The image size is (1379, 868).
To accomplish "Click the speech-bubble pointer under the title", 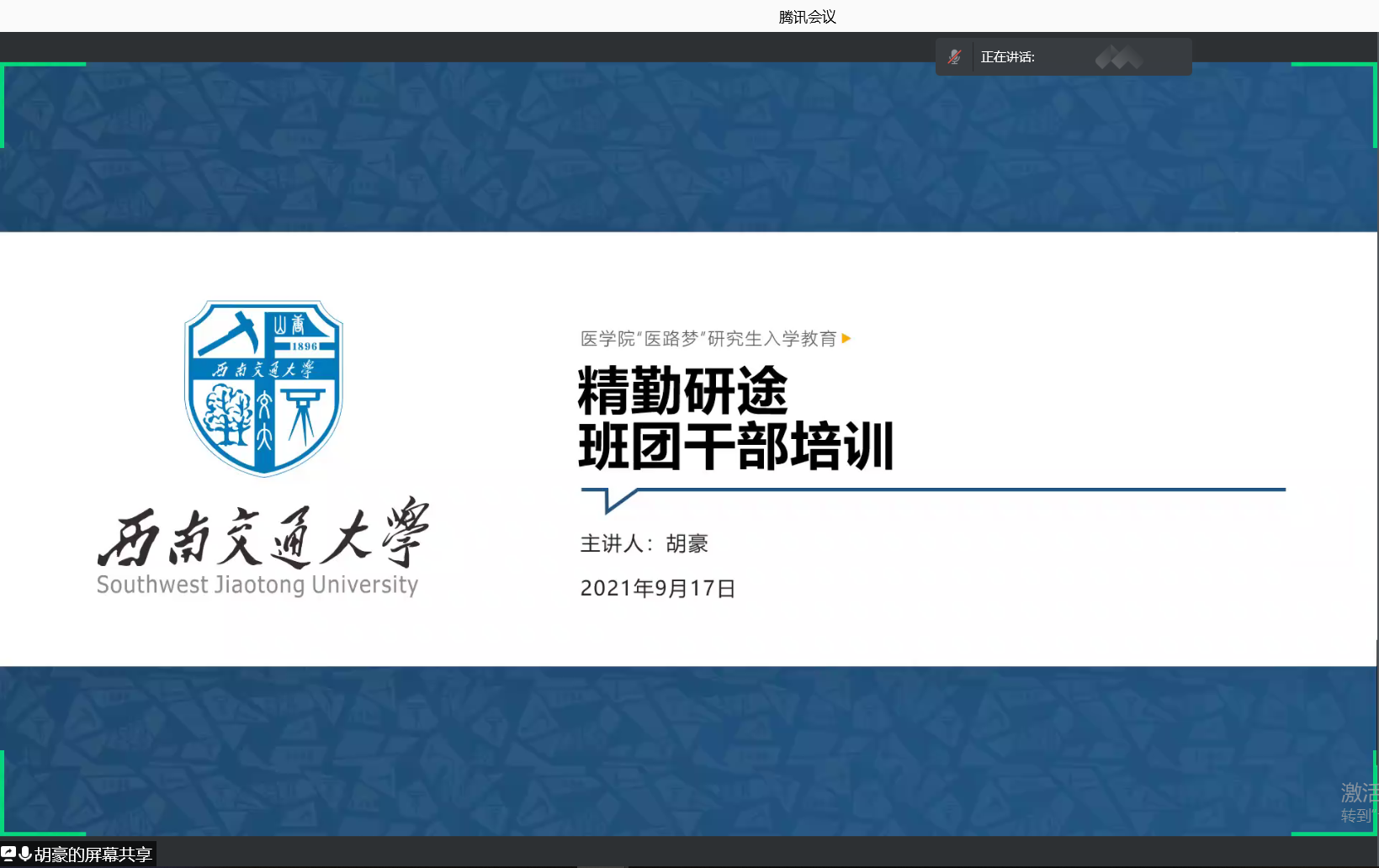I will click(613, 500).
